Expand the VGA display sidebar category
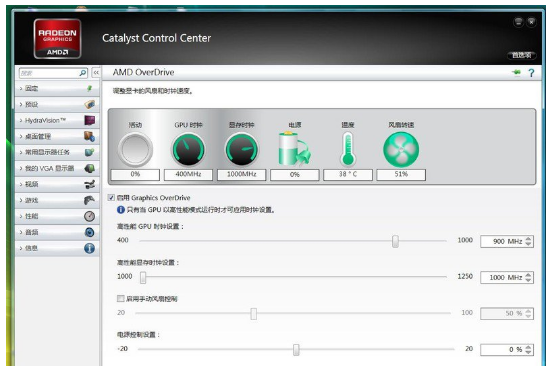The height and width of the screenshot is (366, 547). click(x=57, y=168)
